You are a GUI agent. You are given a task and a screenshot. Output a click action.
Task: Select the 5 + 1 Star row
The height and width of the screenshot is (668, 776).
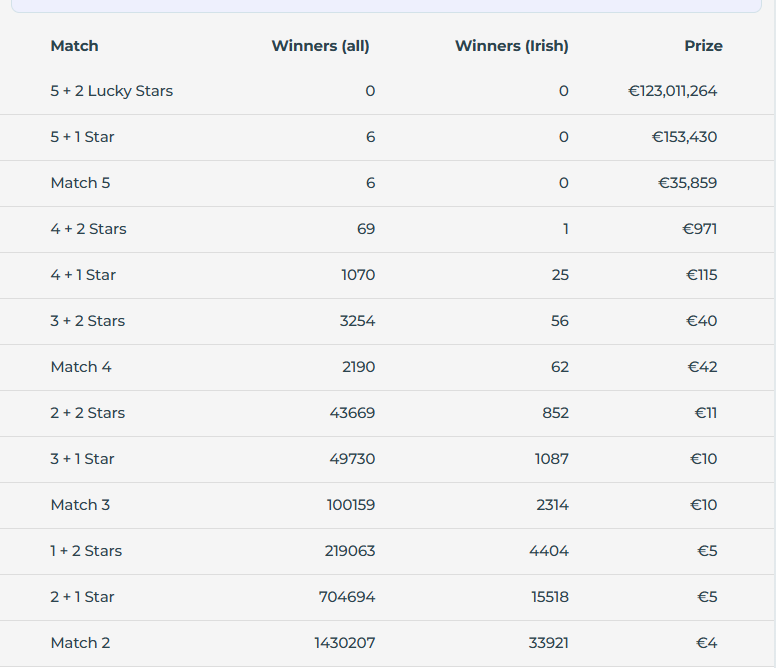(388, 138)
